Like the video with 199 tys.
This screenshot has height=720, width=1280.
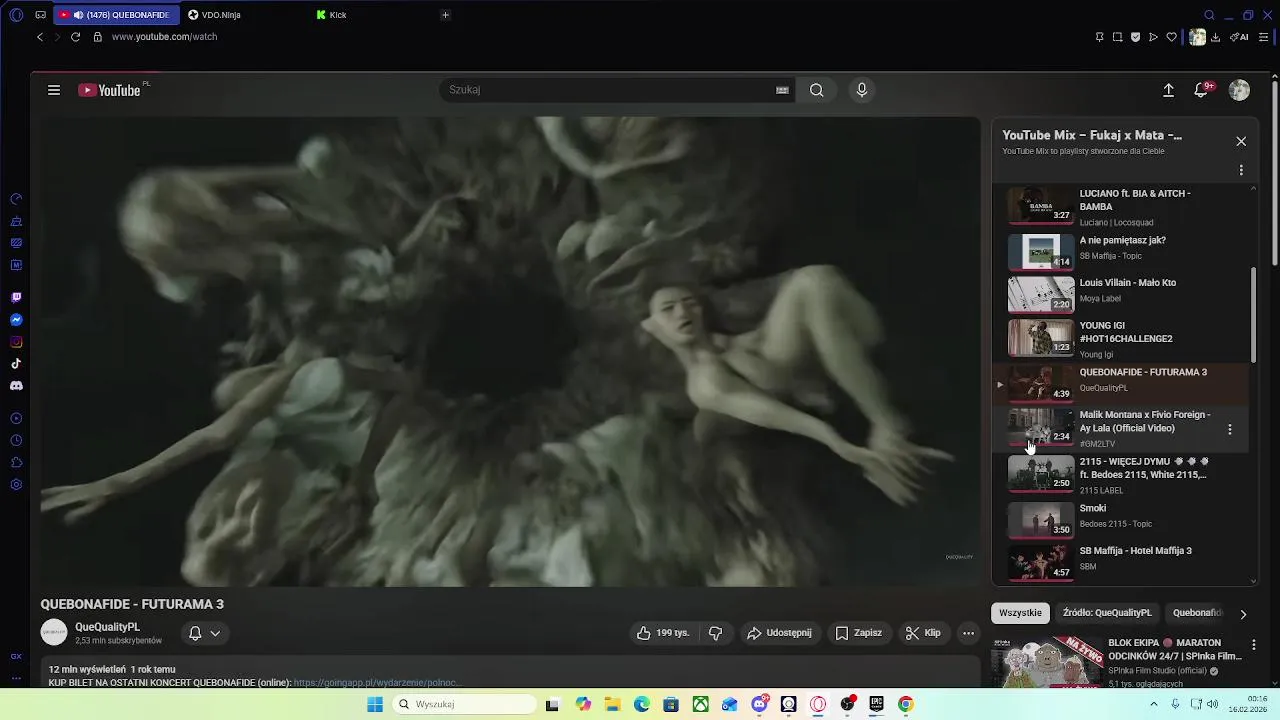663,633
